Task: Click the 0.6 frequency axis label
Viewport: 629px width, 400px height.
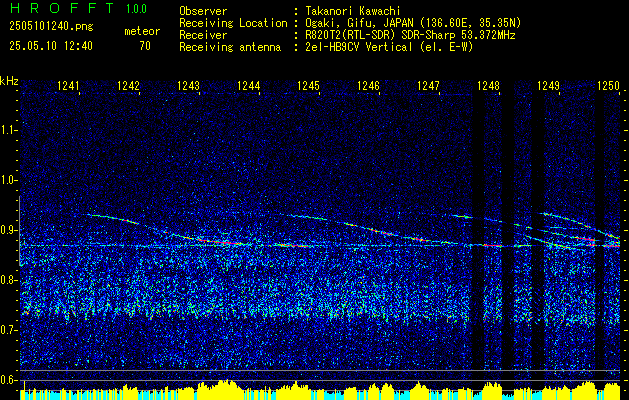Action: click(9, 380)
